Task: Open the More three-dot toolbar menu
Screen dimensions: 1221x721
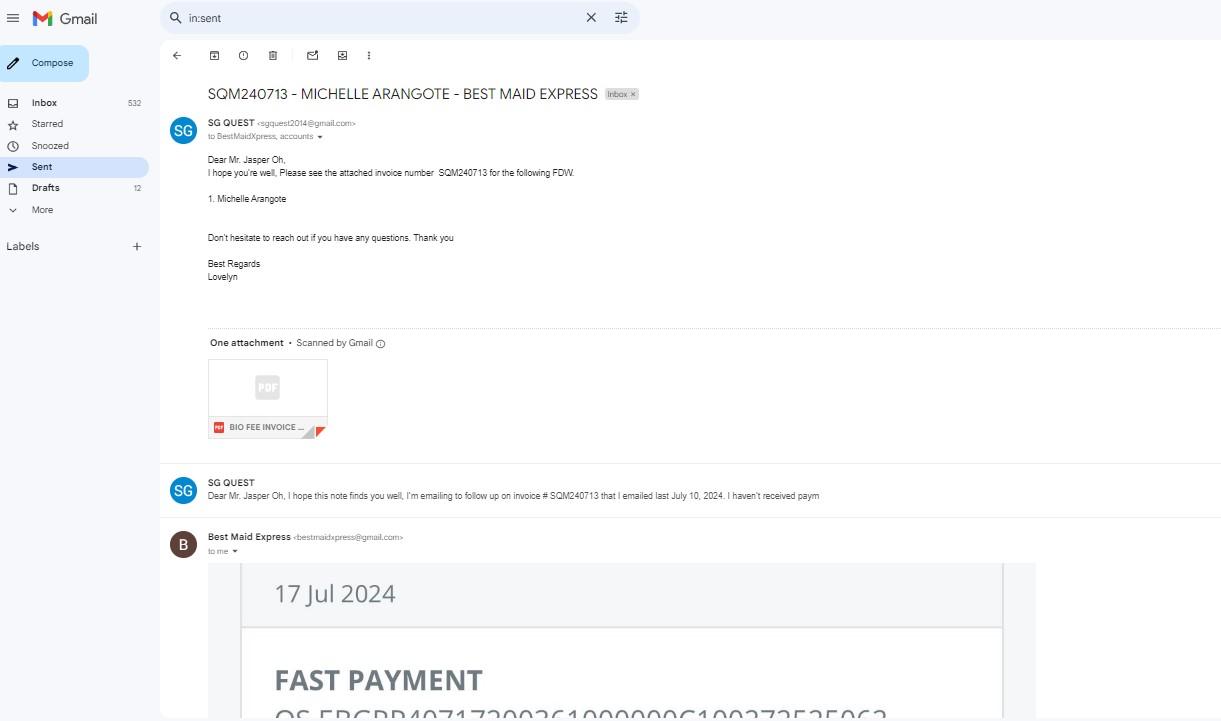Action: coord(369,56)
